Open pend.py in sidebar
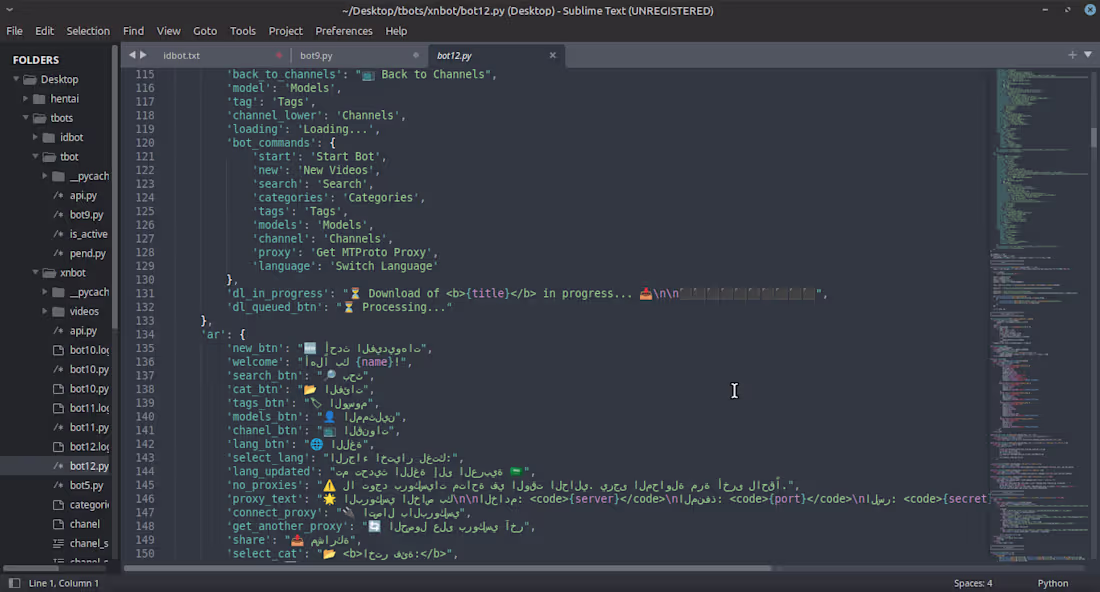The height and width of the screenshot is (592, 1100). click(88, 253)
